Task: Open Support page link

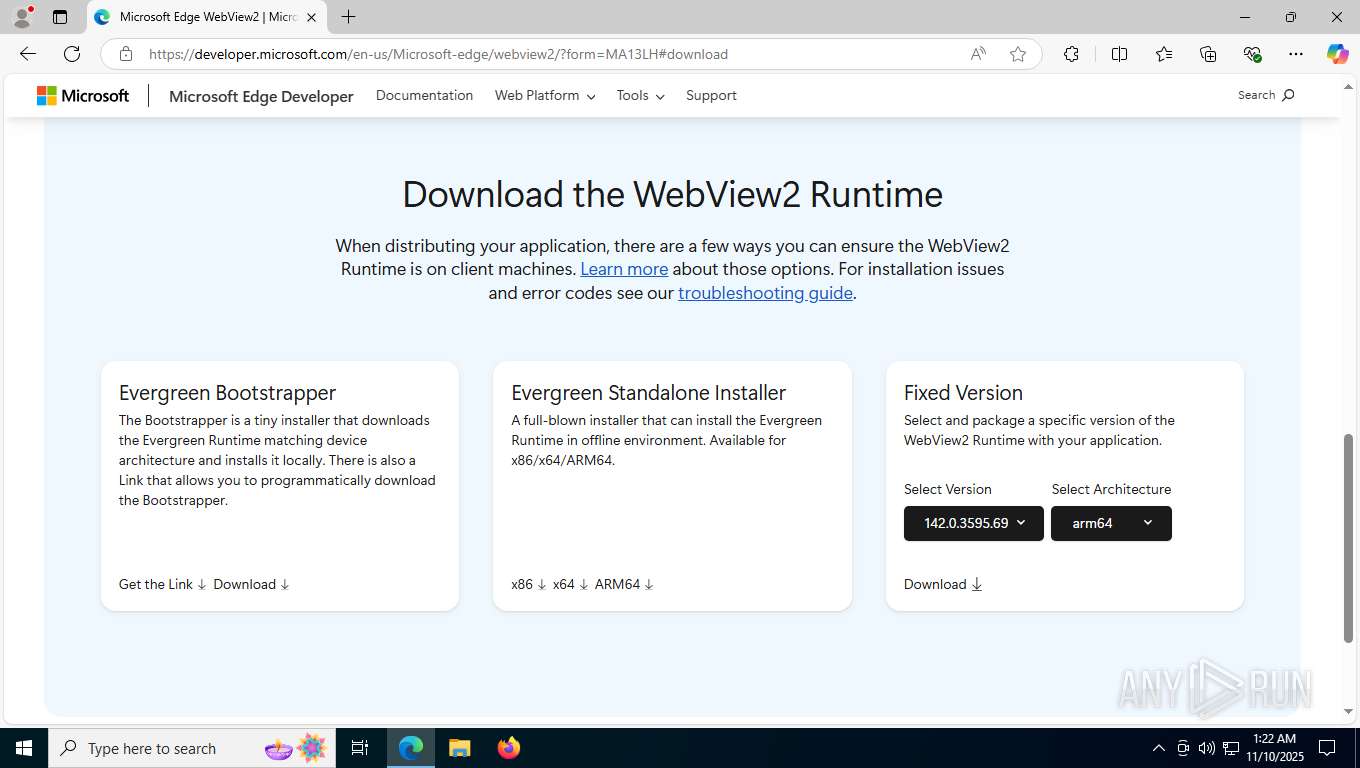Action: point(711,95)
